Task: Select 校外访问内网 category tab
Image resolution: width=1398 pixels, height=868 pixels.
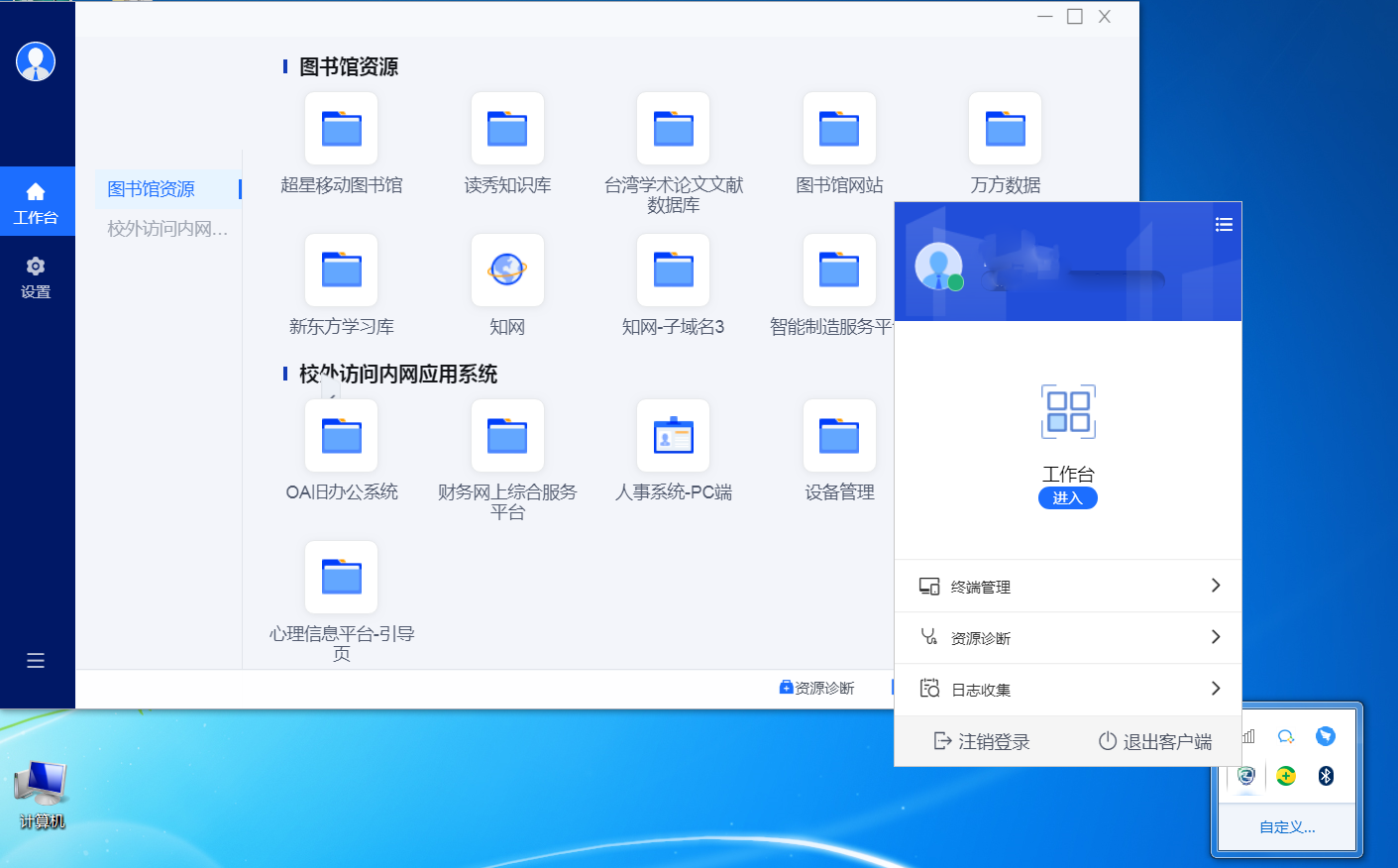Action: (x=168, y=229)
